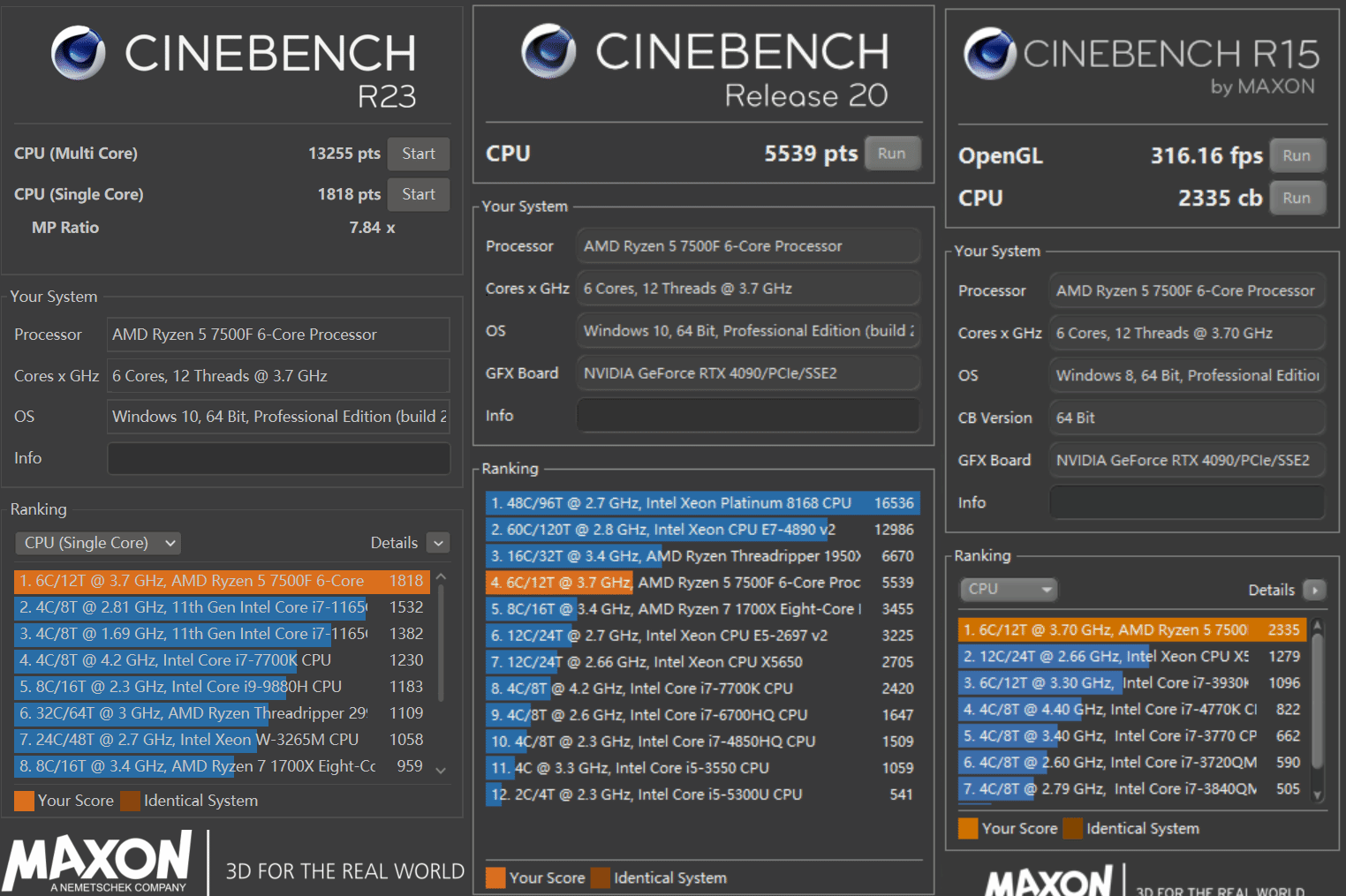Select R23 ranking row Core i7-7700K 1230

pyautogui.click(x=222, y=660)
